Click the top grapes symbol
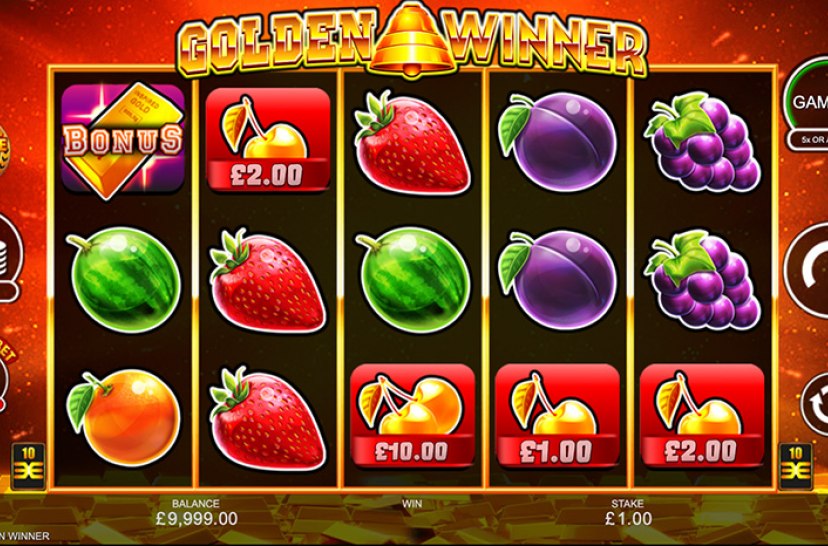Image resolution: width=828 pixels, height=546 pixels. point(702,142)
